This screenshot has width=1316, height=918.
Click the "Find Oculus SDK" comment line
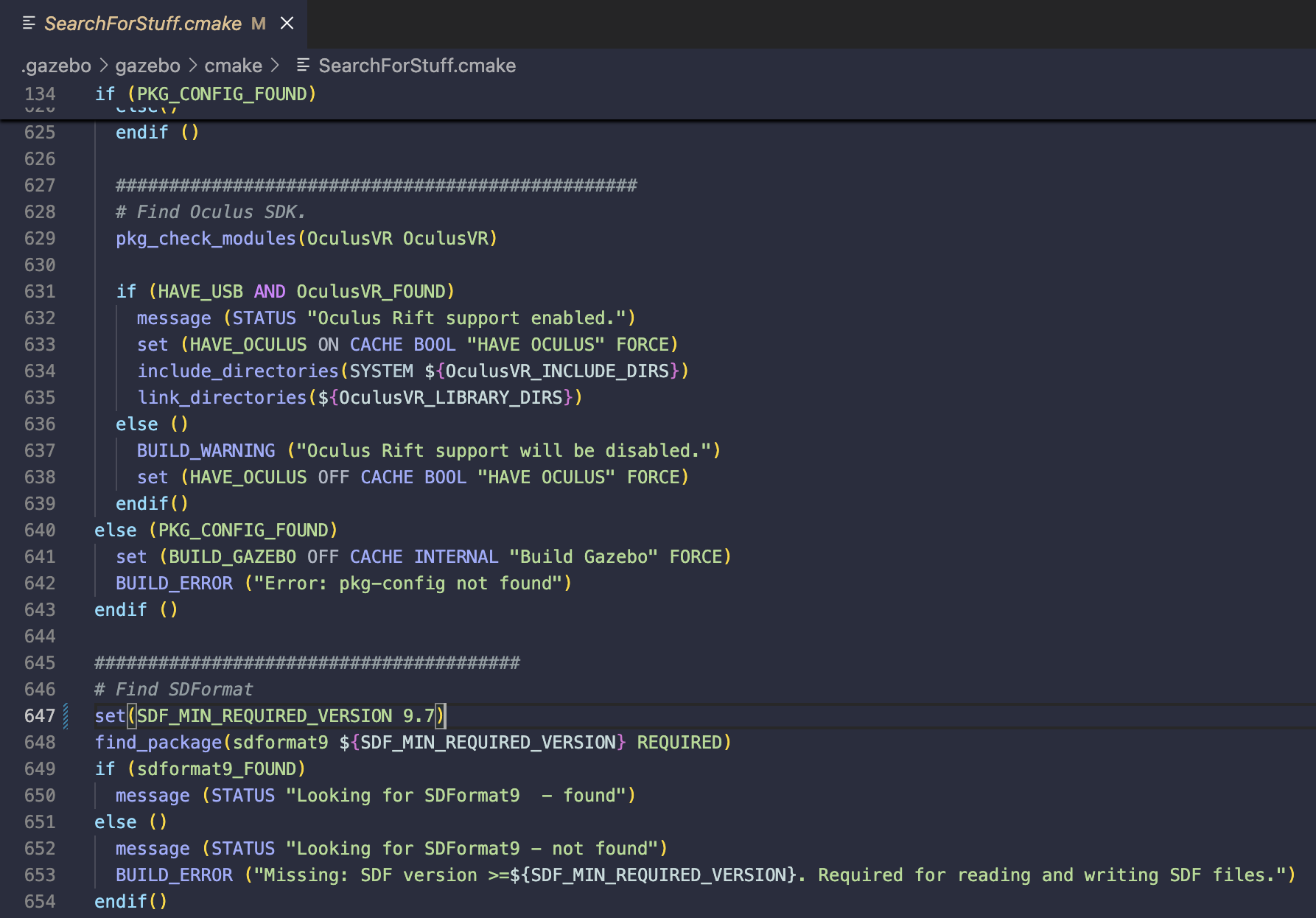(210, 212)
